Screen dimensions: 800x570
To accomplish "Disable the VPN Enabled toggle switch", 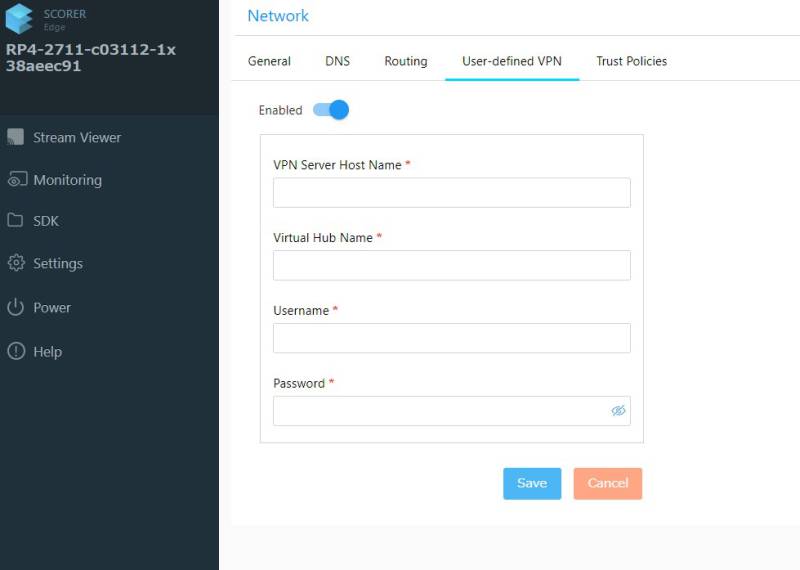I will pyautogui.click(x=331, y=110).
